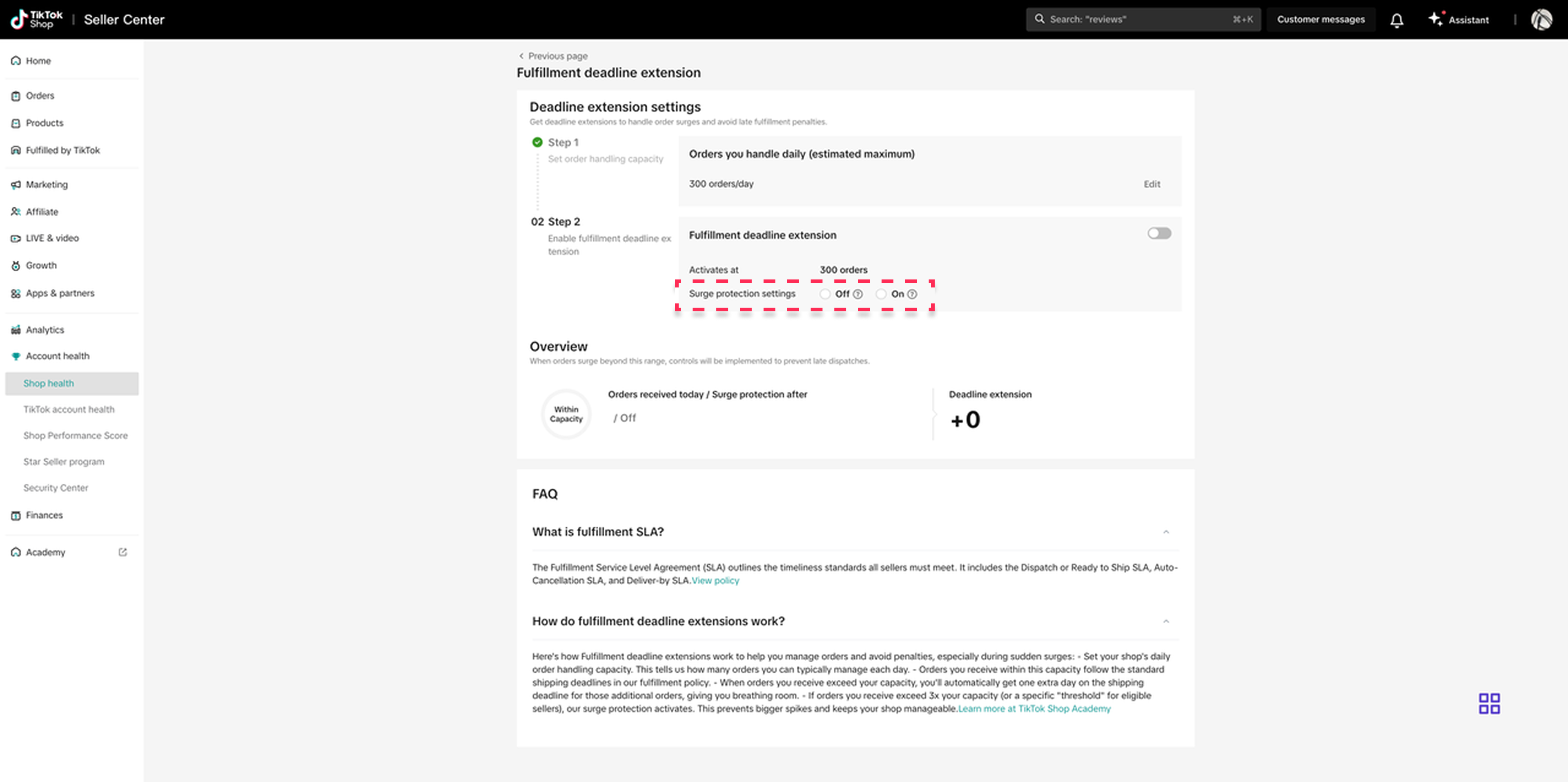Open Orders in the sidebar
This screenshot has width=1568, height=782.
coord(40,96)
